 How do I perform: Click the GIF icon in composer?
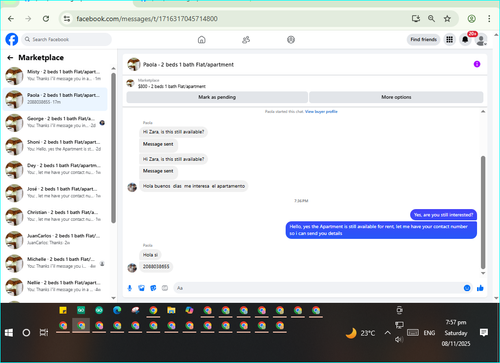[165, 288]
